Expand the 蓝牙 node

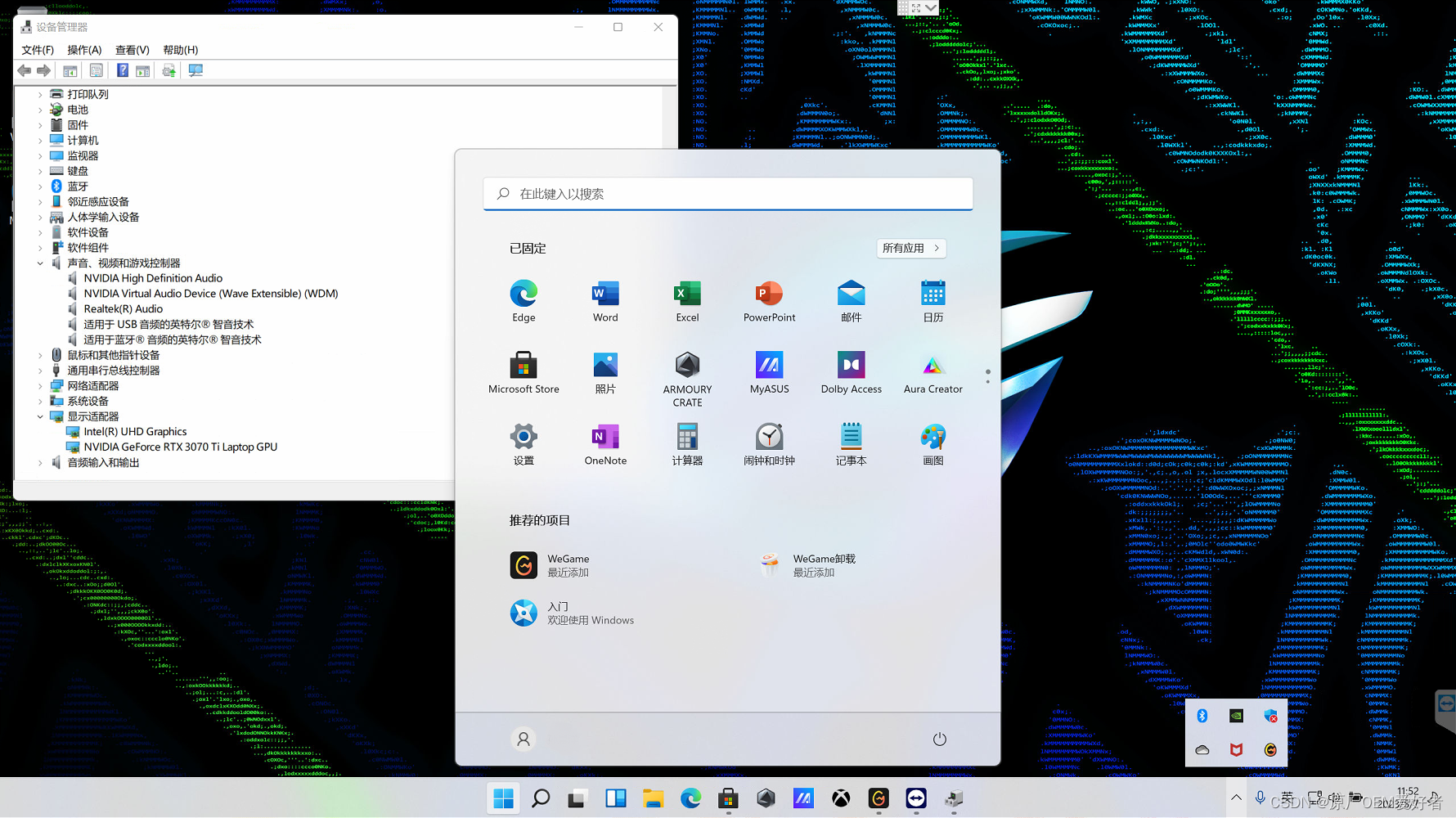tap(40, 187)
